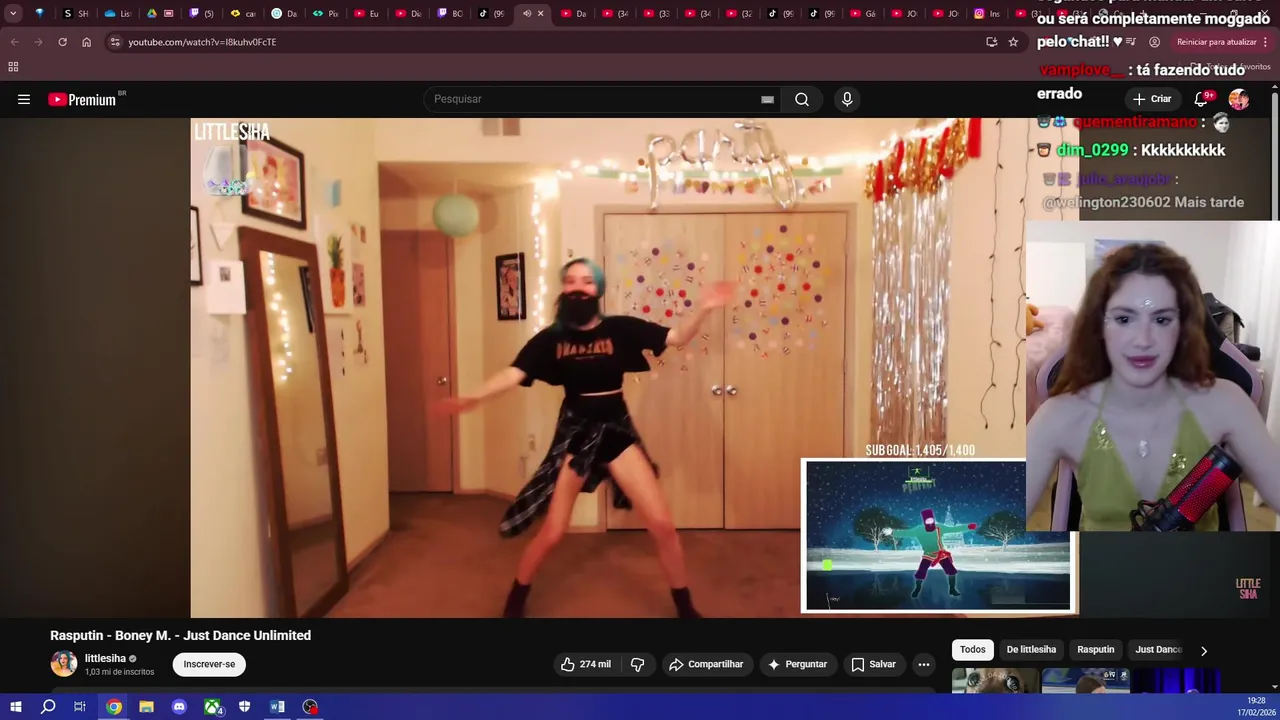Show more filter chips with right arrow

coord(1204,650)
